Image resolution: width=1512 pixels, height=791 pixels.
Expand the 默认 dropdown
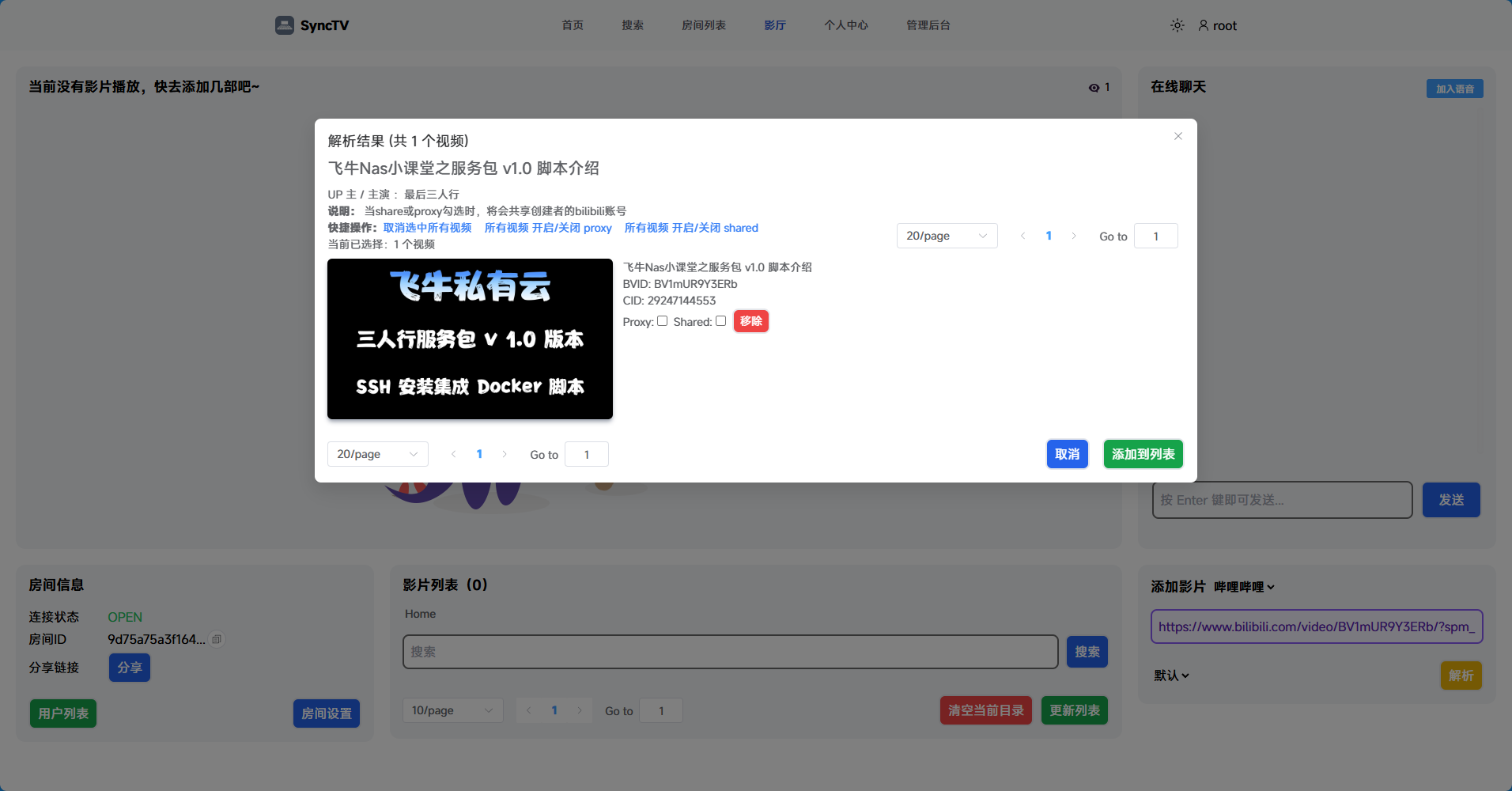(x=1171, y=676)
